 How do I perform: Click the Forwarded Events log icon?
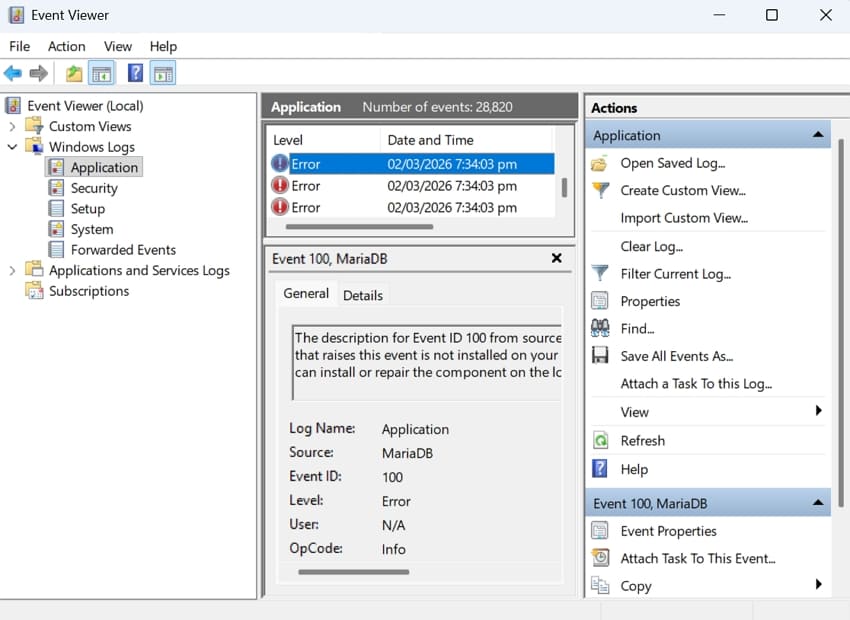coord(56,249)
